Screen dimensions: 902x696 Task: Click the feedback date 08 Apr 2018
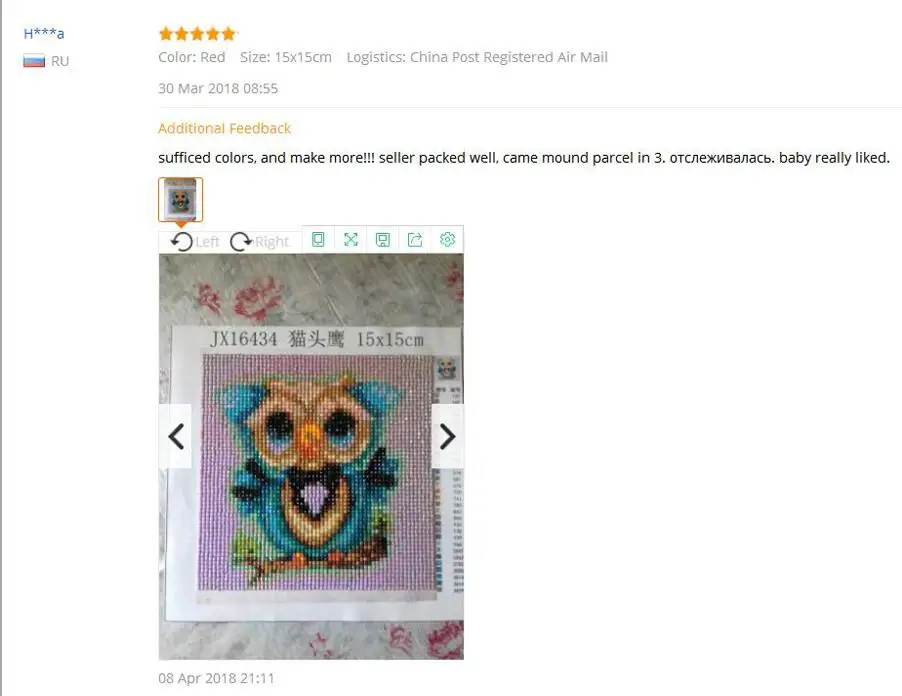(x=216, y=678)
